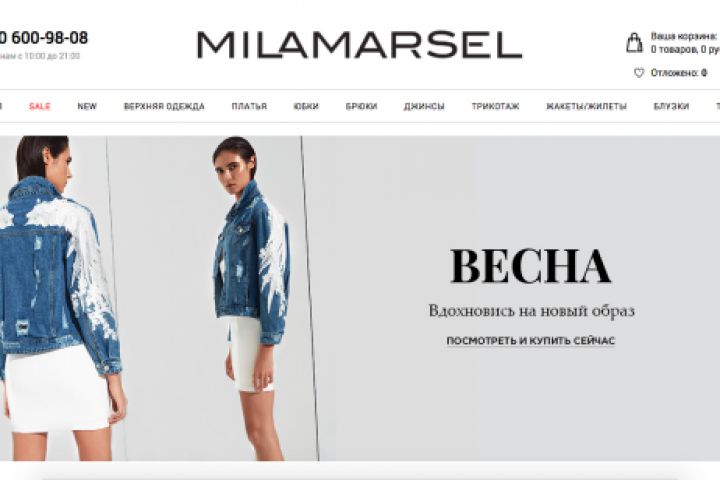Click Посмотреть и купить сейчас link
This screenshot has width=720, height=480.
click(530, 341)
